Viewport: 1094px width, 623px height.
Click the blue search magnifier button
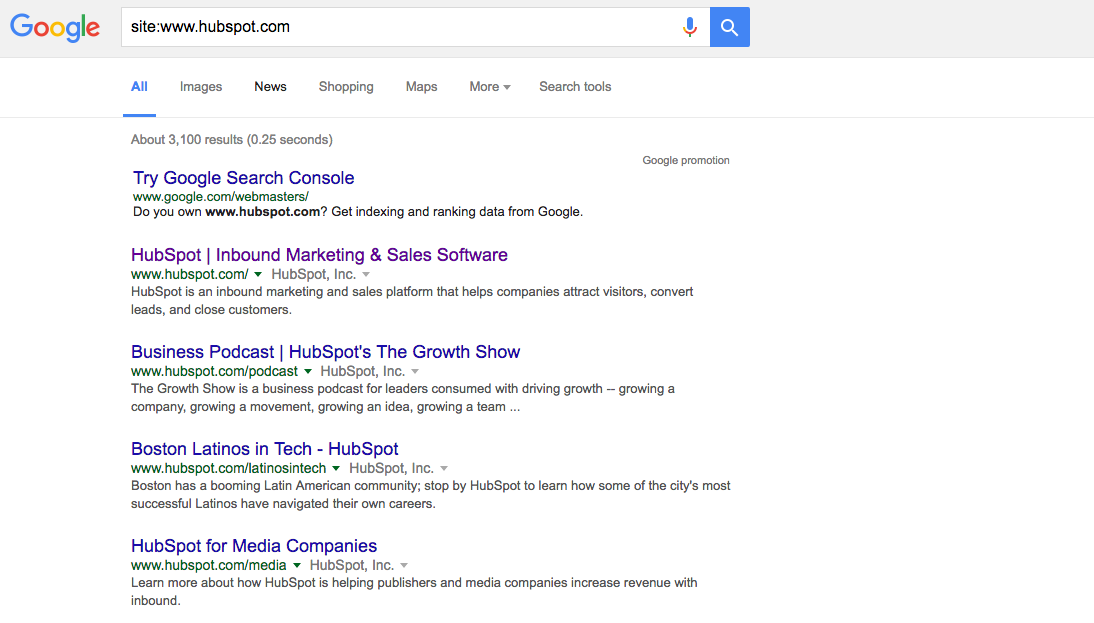tap(730, 27)
